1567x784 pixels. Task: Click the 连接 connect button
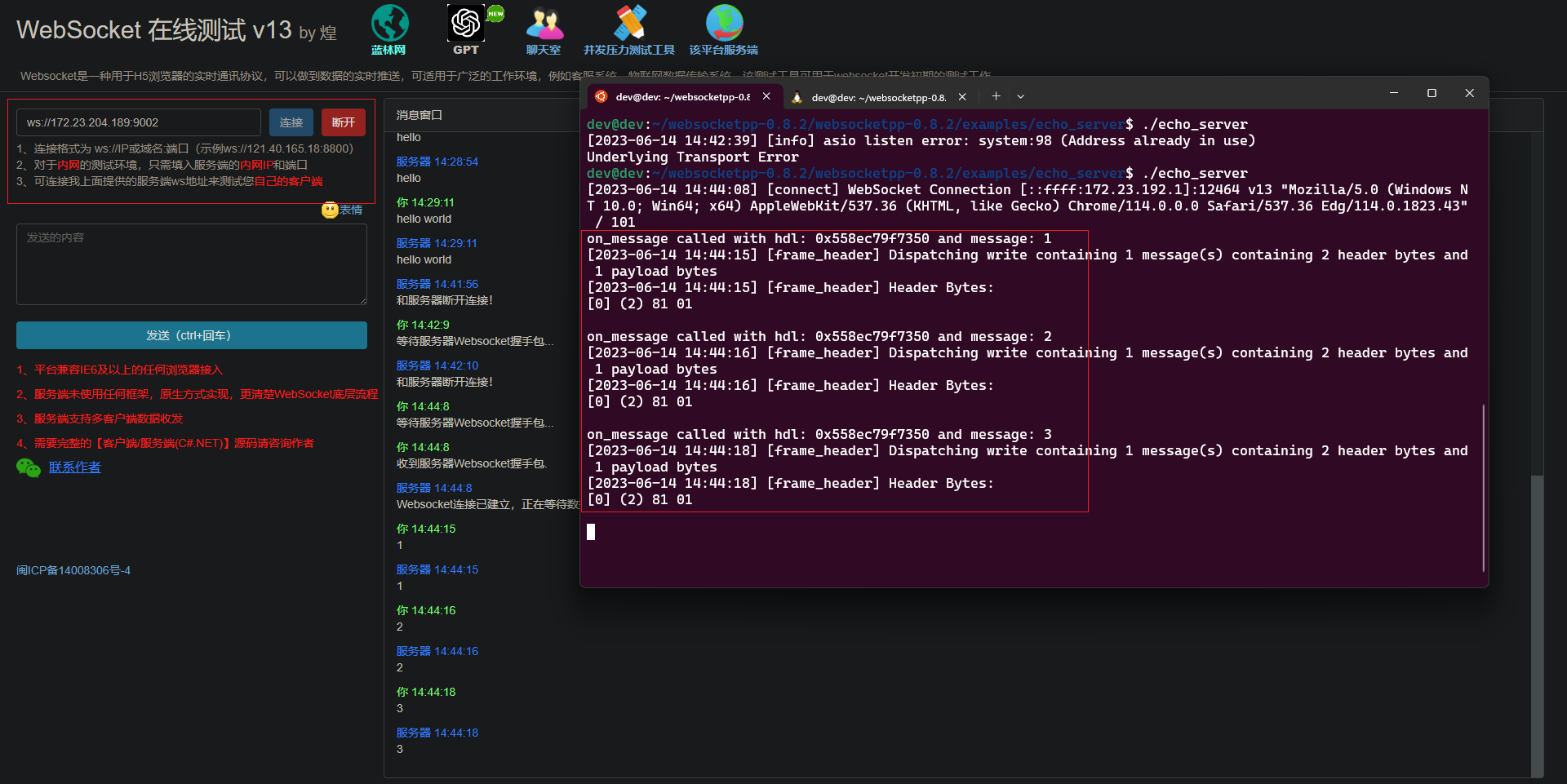[291, 122]
